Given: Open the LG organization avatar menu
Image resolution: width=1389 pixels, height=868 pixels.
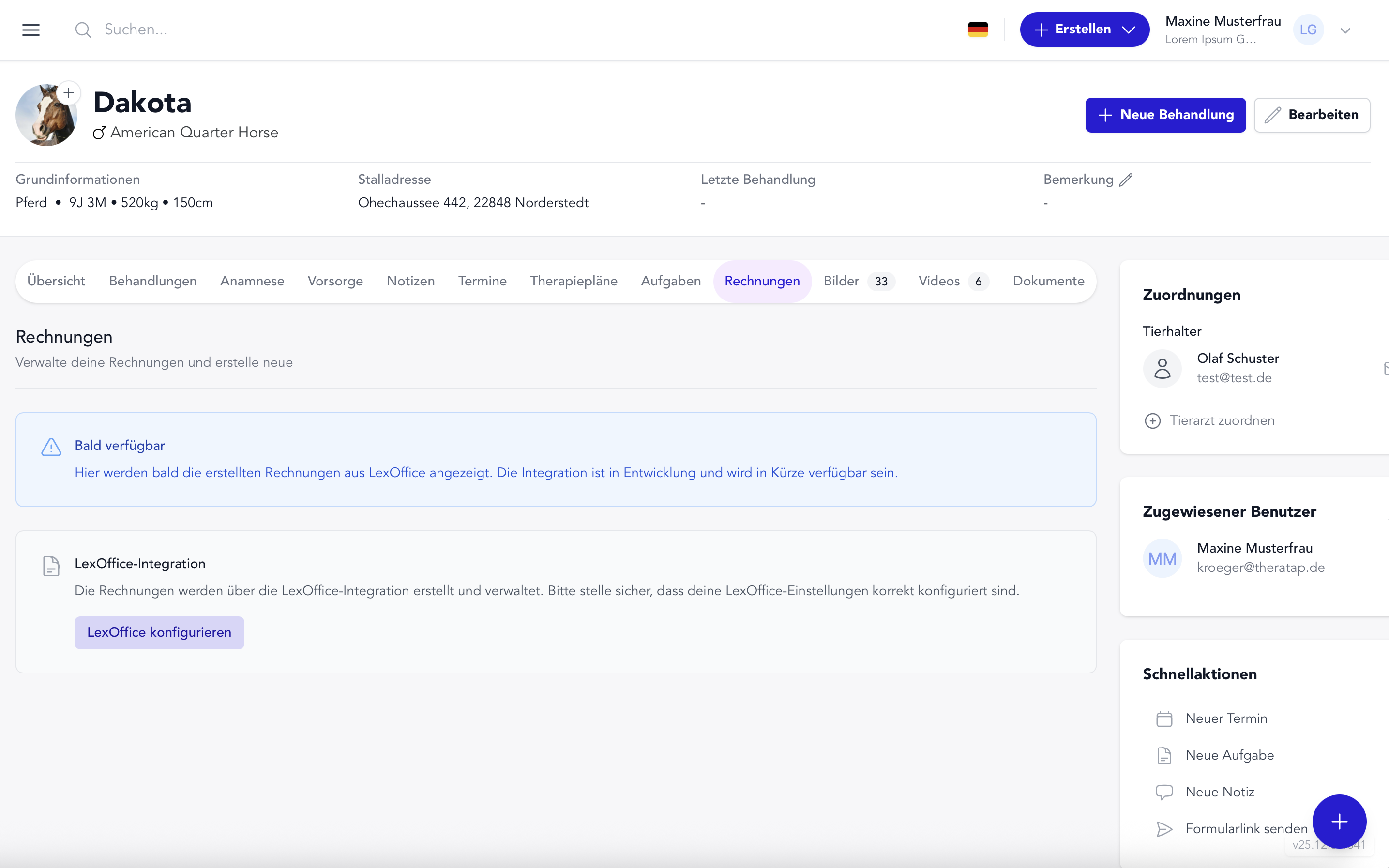Looking at the screenshot, I should [x=1308, y=30].
